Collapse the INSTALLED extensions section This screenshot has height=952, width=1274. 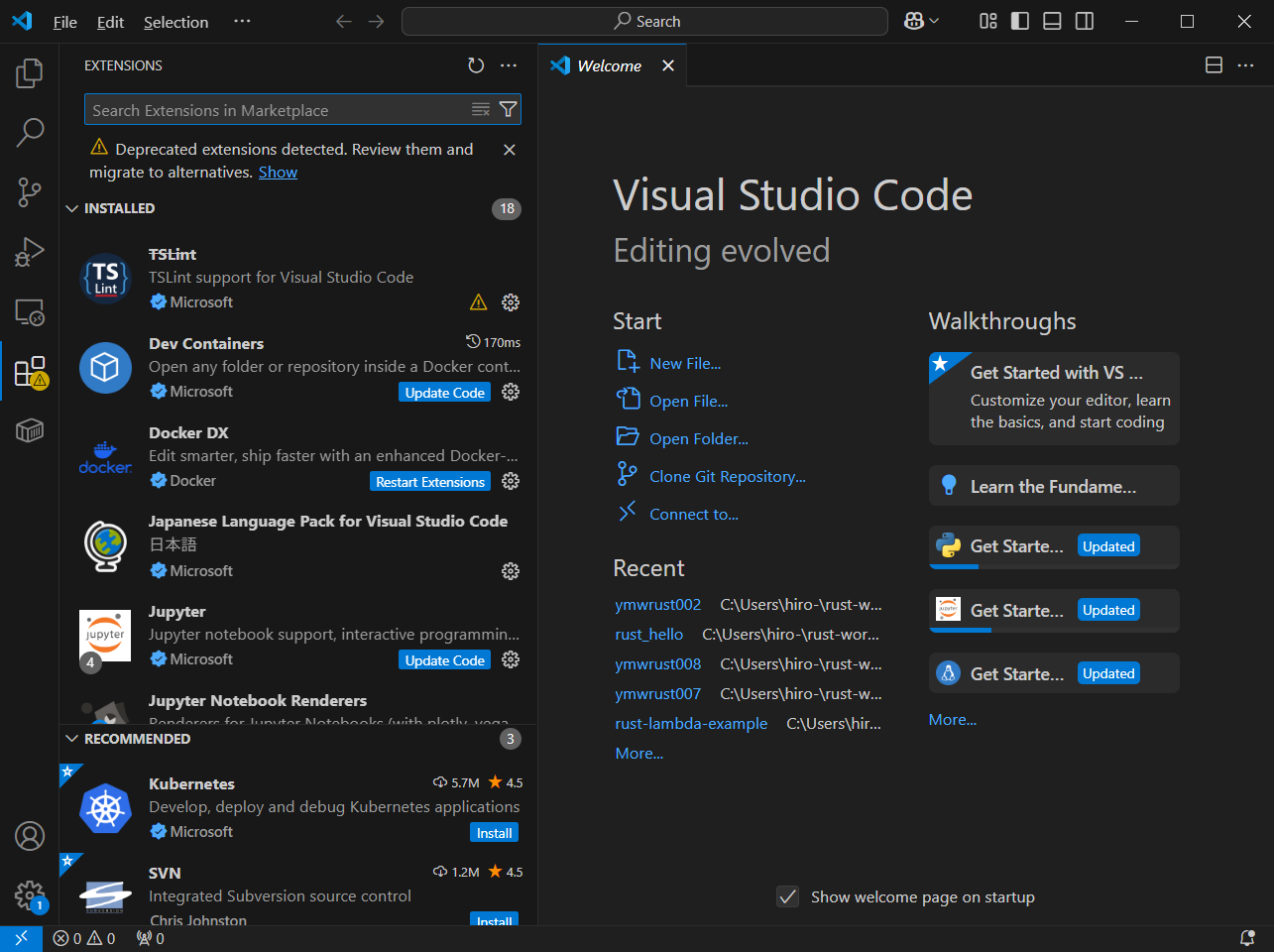(72, 208)
